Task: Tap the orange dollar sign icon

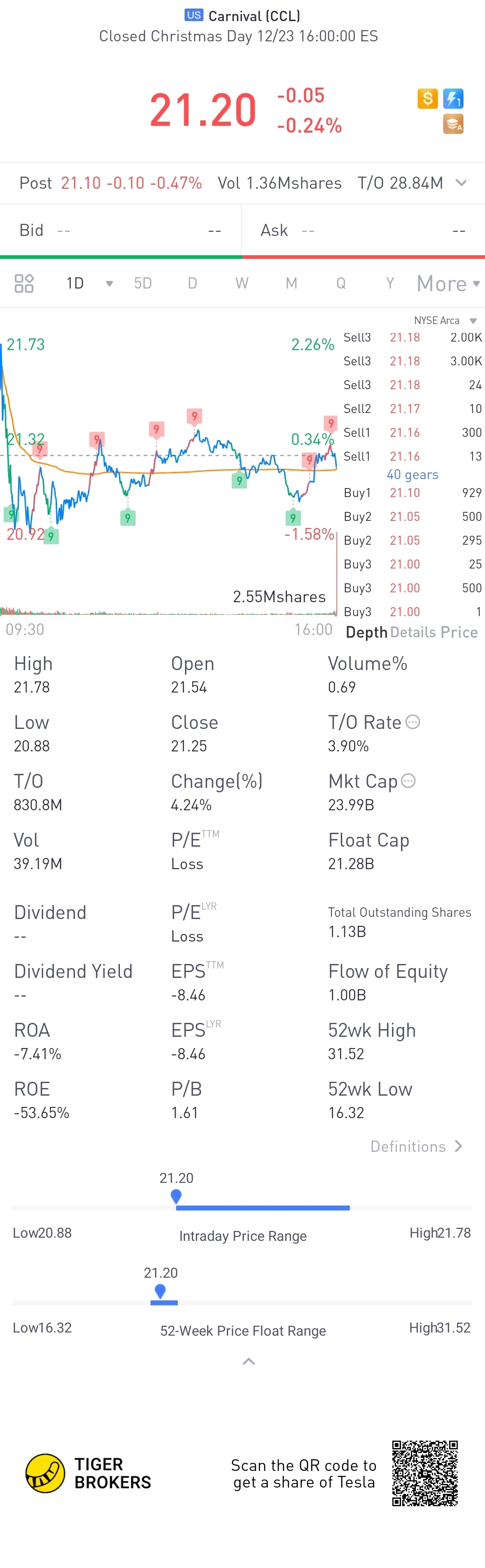Action: pyautogui.click(x=427, y=98)
